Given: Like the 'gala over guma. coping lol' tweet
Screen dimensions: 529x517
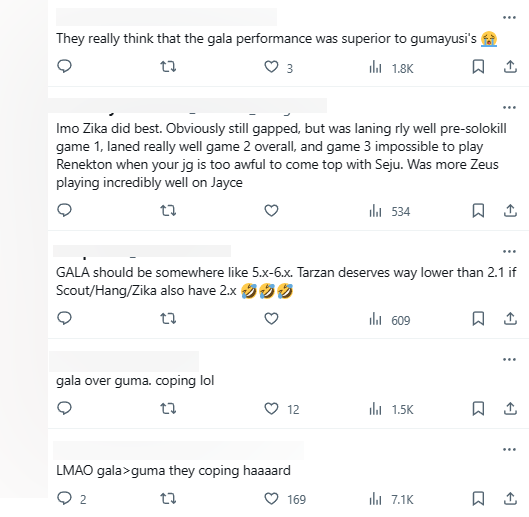Looking at the screenshot, I should [271, 408].
